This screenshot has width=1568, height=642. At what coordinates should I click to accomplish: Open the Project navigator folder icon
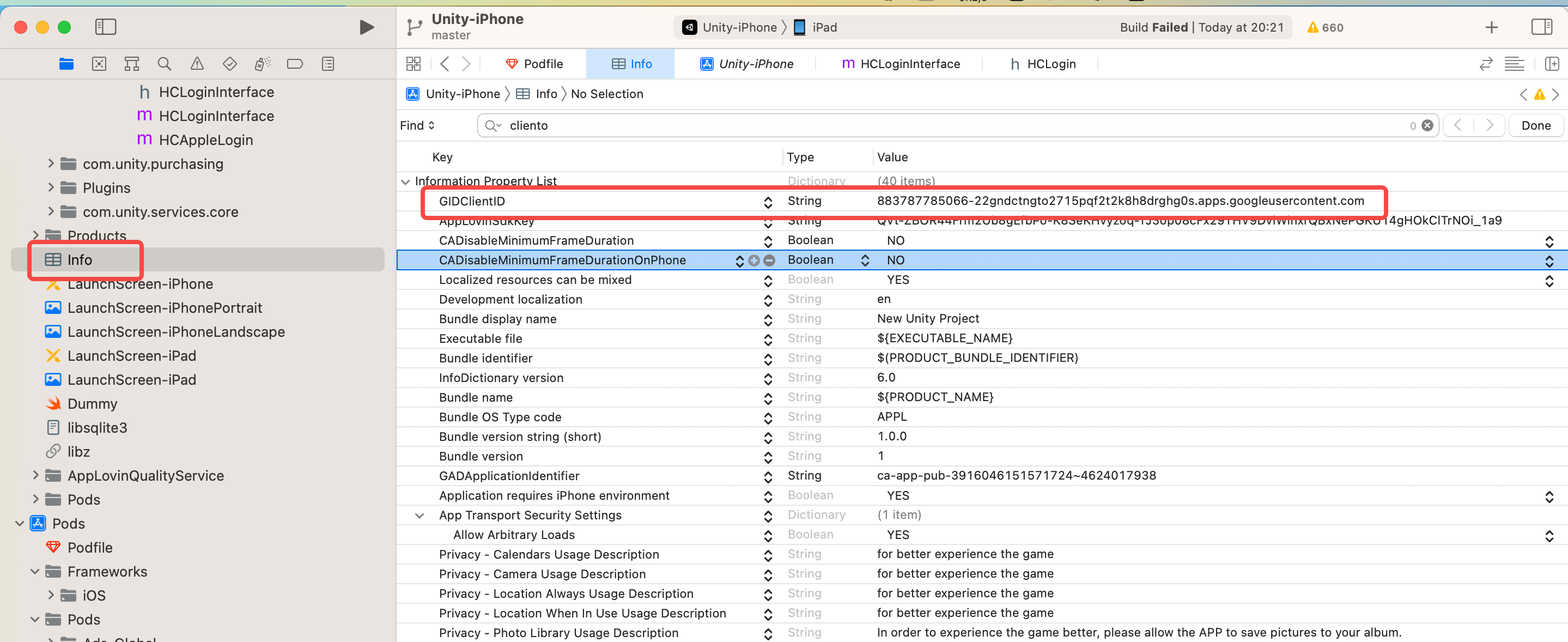click(x=66, y=64)
